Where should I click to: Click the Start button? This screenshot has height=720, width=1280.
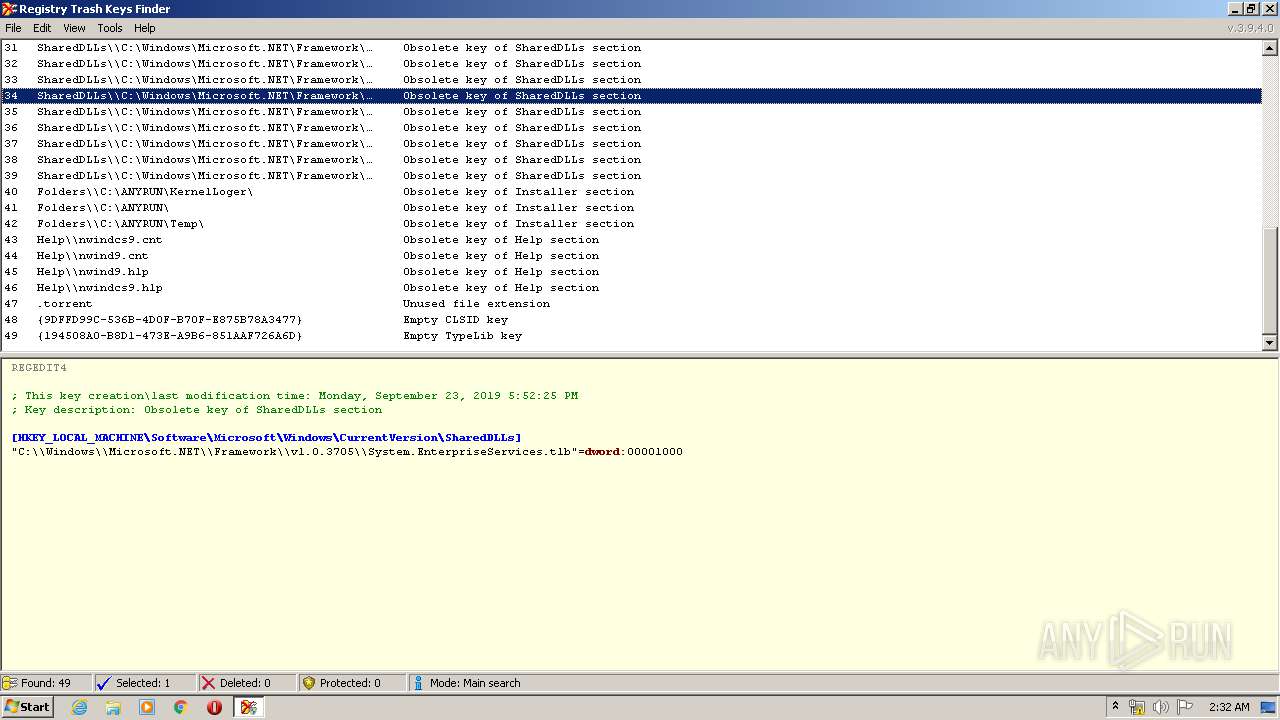[28, 707]
